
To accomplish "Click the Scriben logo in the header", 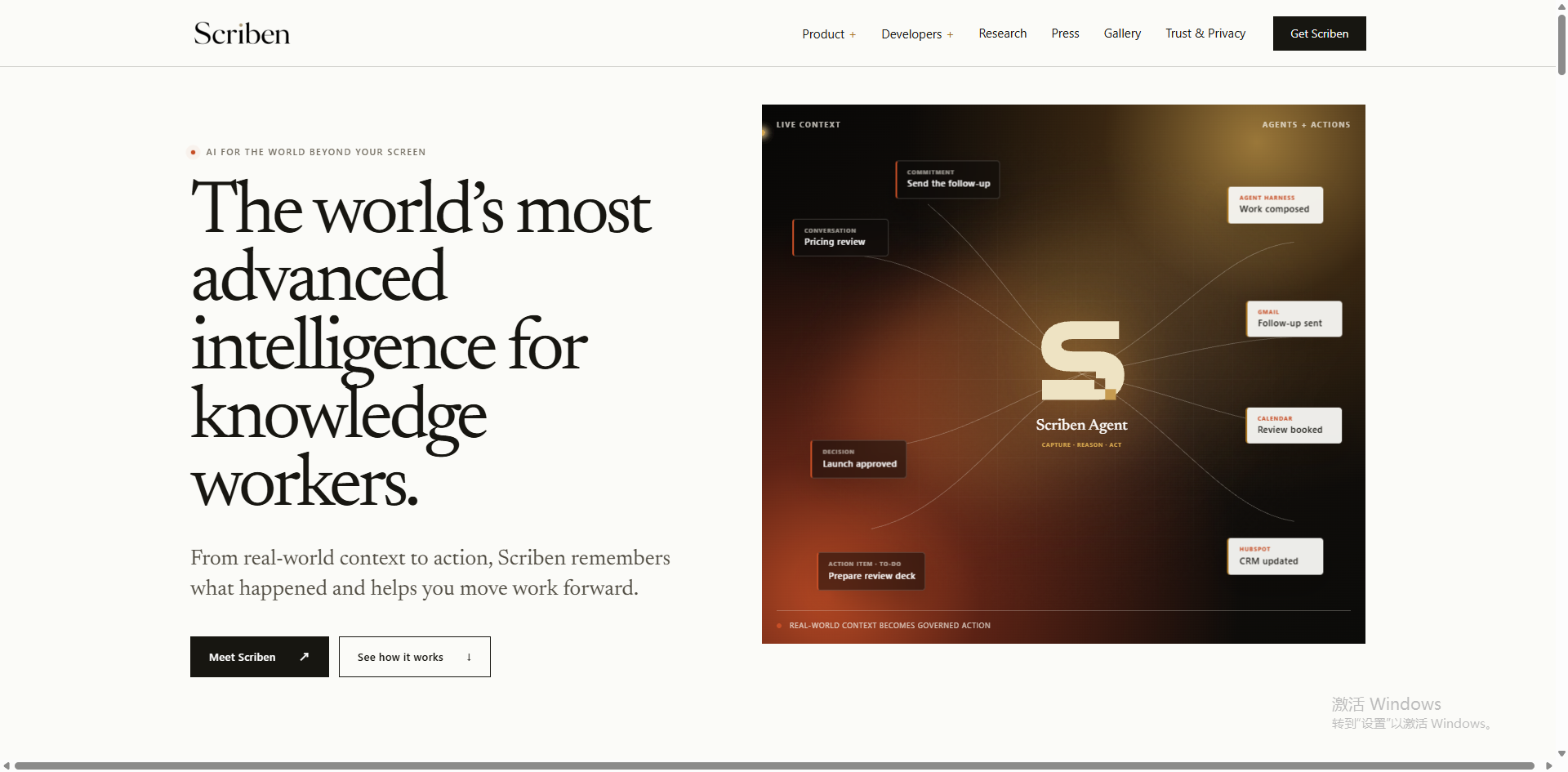I will tap(242, 33).
